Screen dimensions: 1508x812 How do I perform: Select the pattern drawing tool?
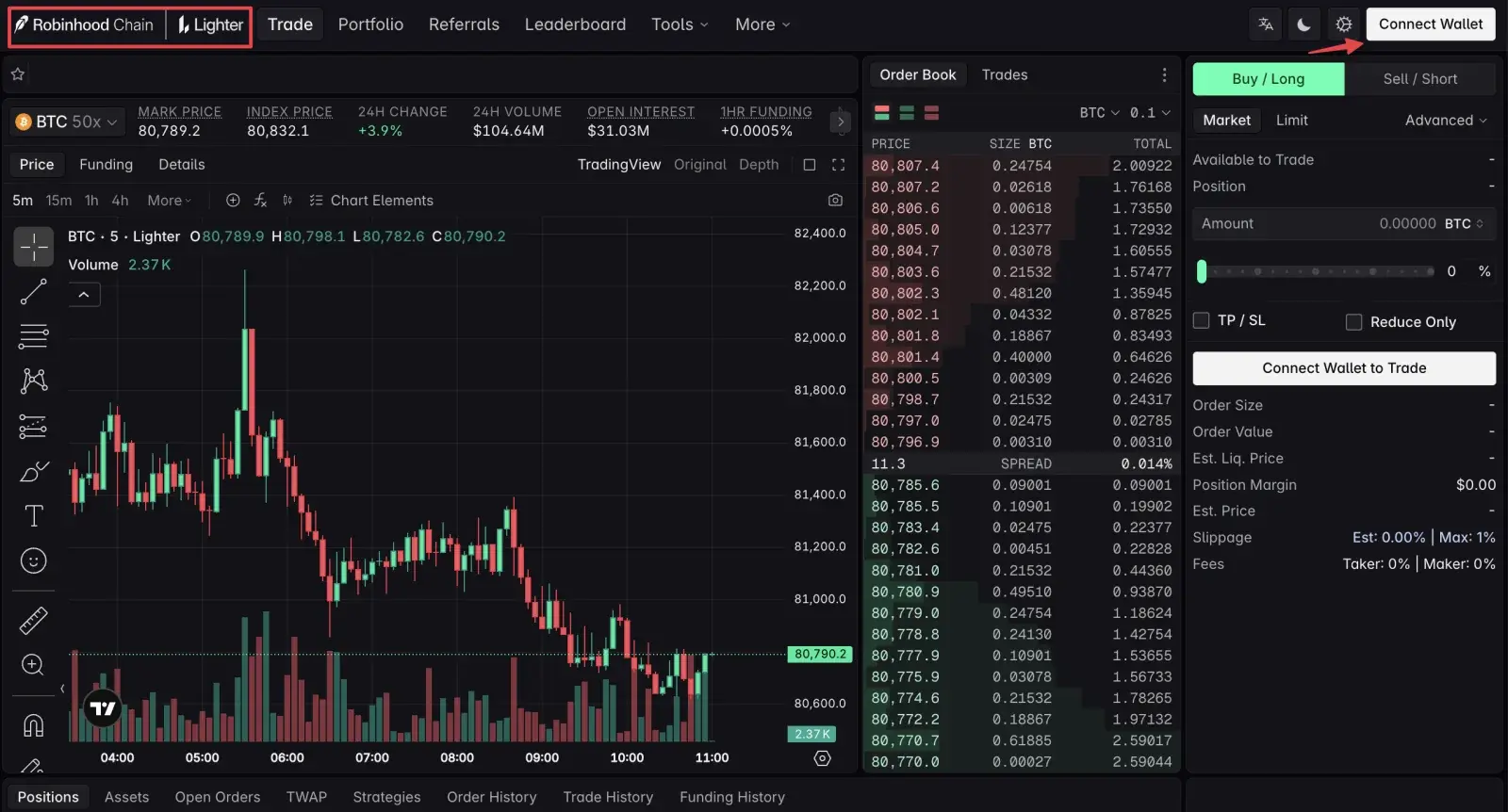click(34, 381)
